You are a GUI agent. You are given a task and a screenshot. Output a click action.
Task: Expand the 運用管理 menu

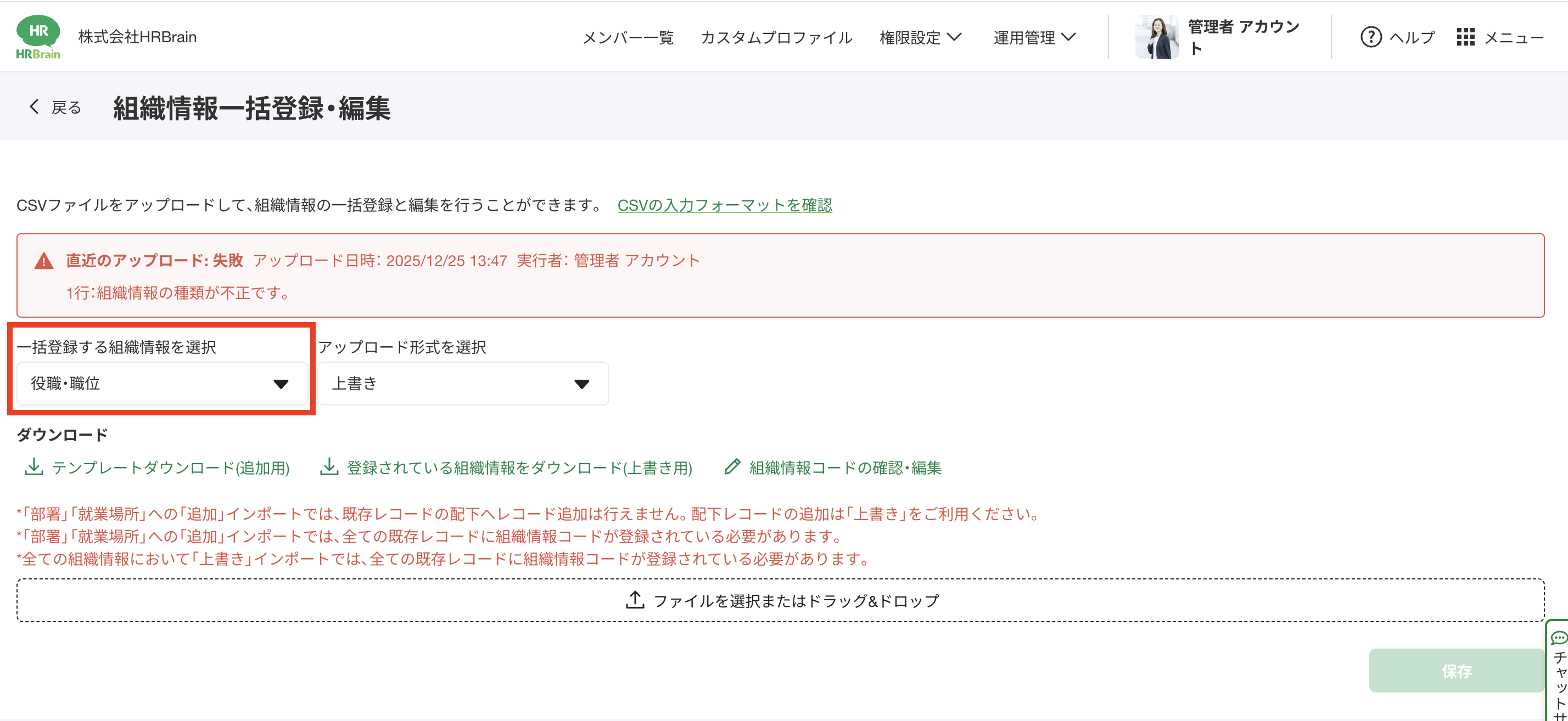1034,37
